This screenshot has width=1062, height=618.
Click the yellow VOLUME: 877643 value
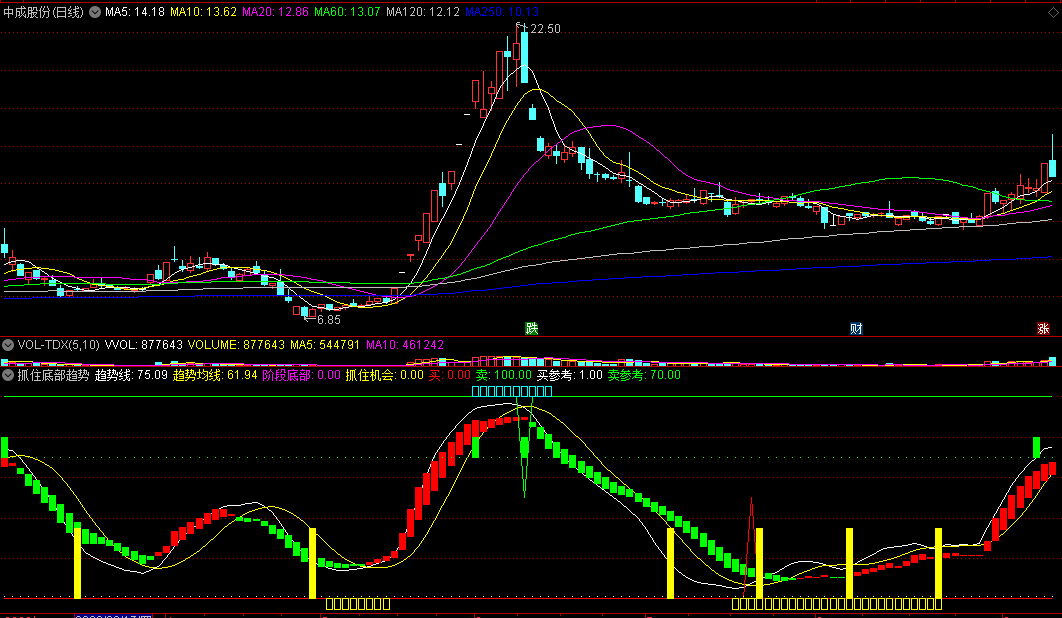[x=236, y=345]
